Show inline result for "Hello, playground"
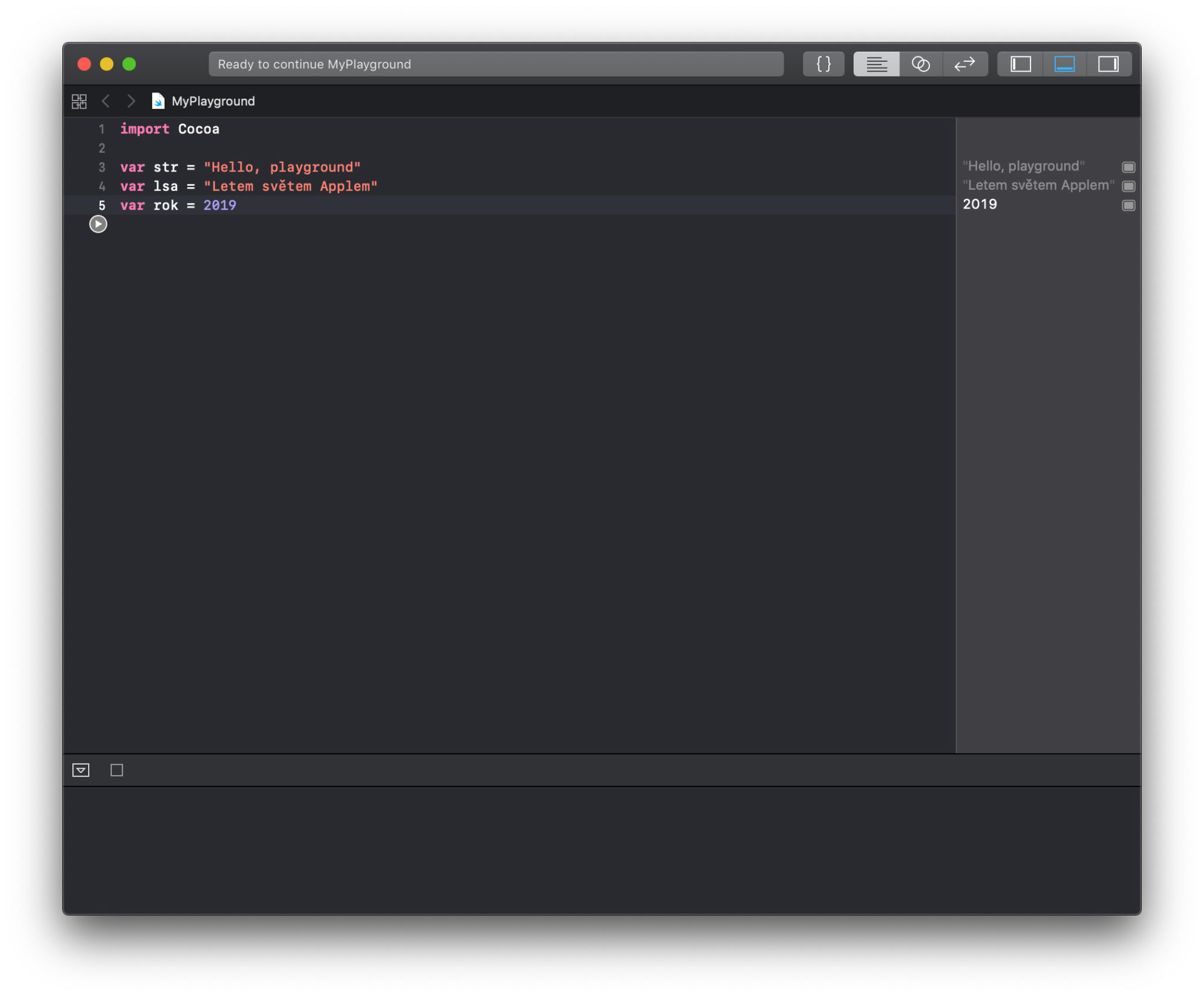Screen dimensions: 1204x998 pyautogui.click(x=1128, y=167)
